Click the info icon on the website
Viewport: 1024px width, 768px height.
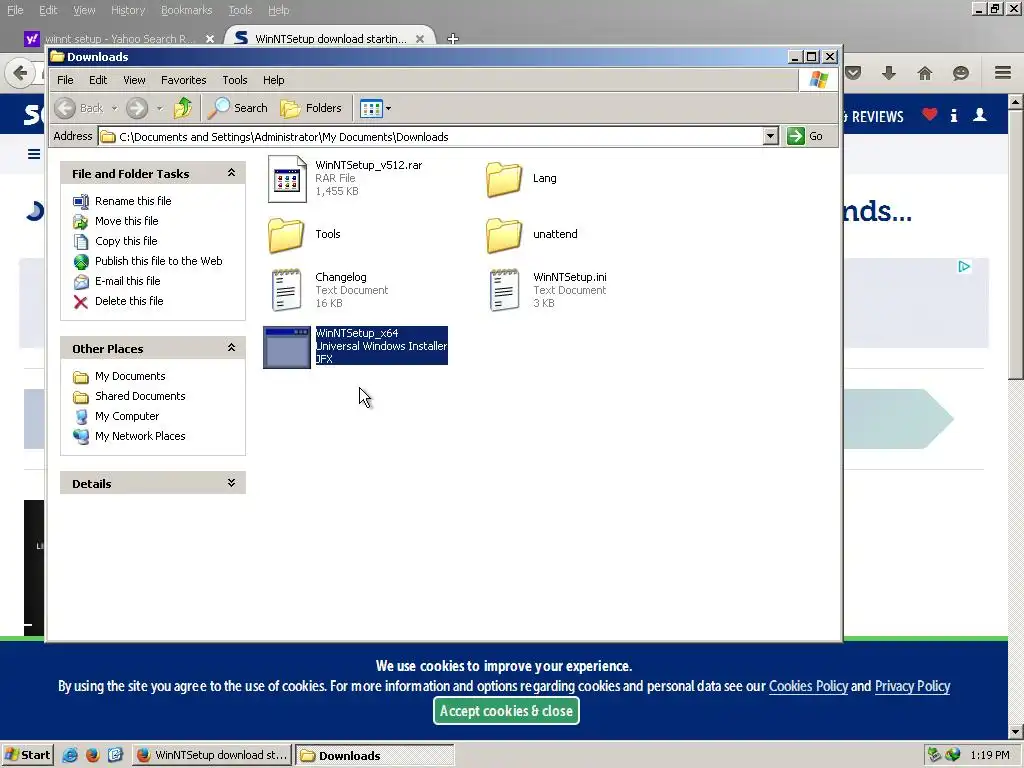954,116
